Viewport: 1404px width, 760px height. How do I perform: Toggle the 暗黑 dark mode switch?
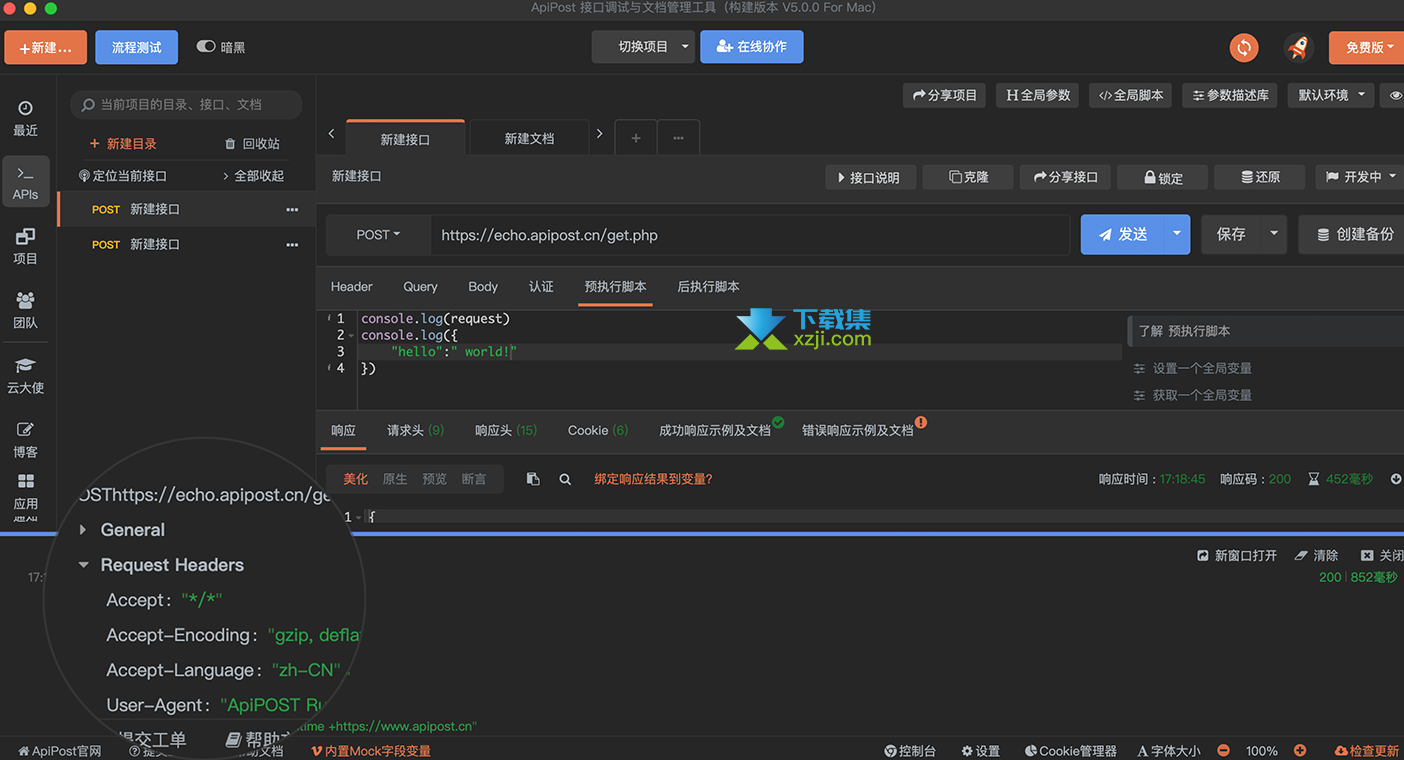(x=206, y=47)
